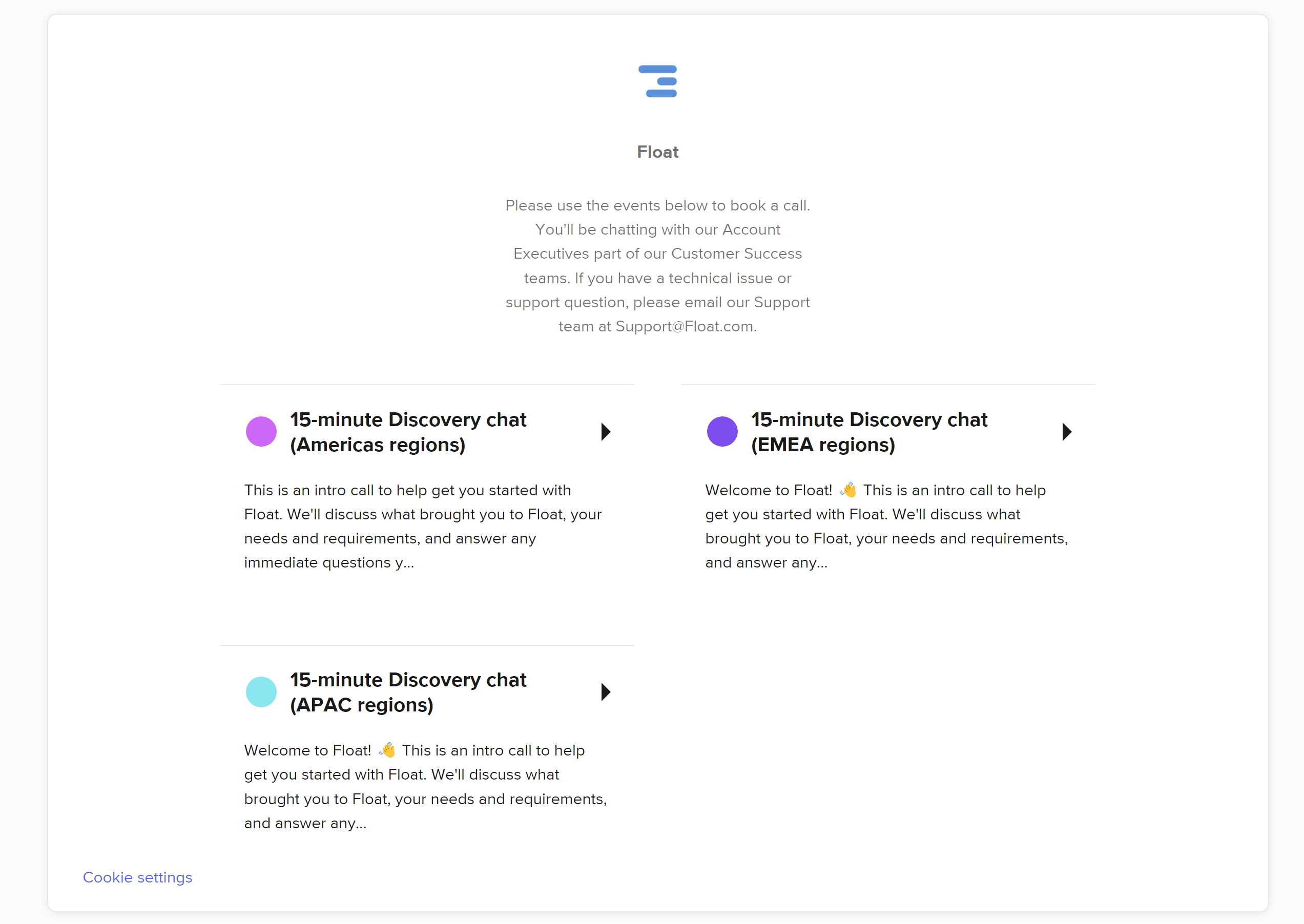Open Cookie settings
The width and height of the screenshot is (1304, 924).
[138, 877]
